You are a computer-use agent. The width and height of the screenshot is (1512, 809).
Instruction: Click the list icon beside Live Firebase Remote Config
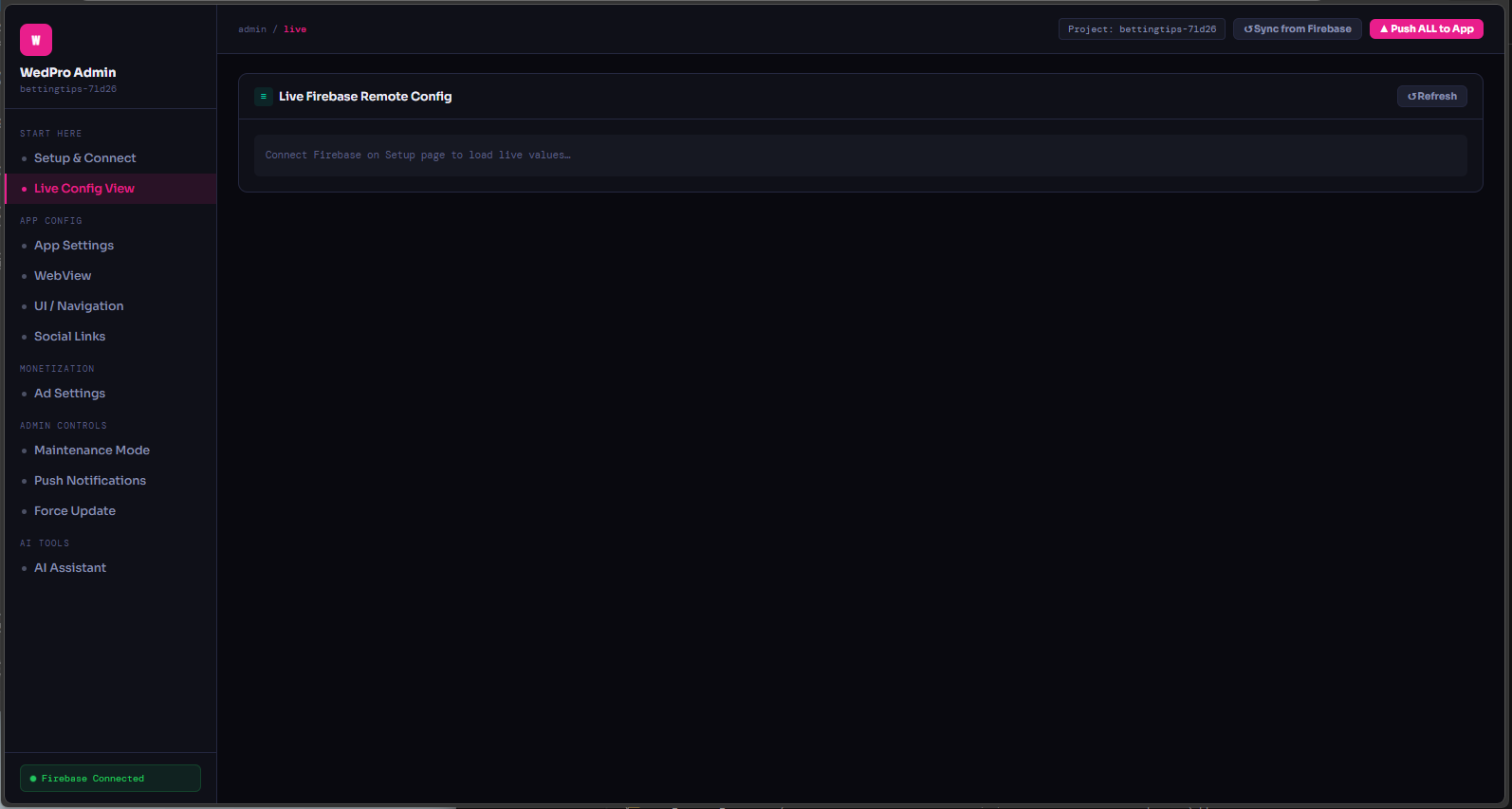click(264, 96)
